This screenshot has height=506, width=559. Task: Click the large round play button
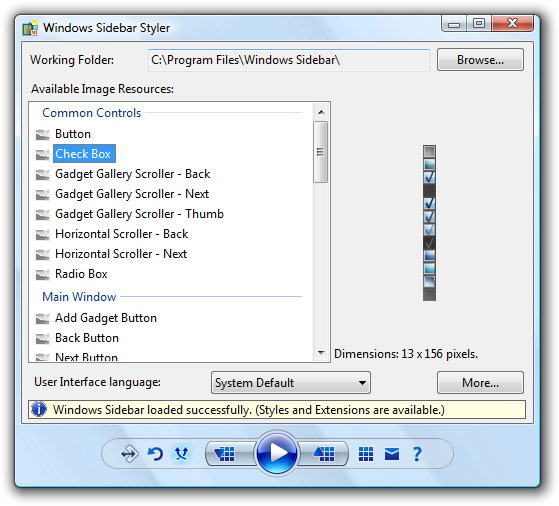point(277,453)
